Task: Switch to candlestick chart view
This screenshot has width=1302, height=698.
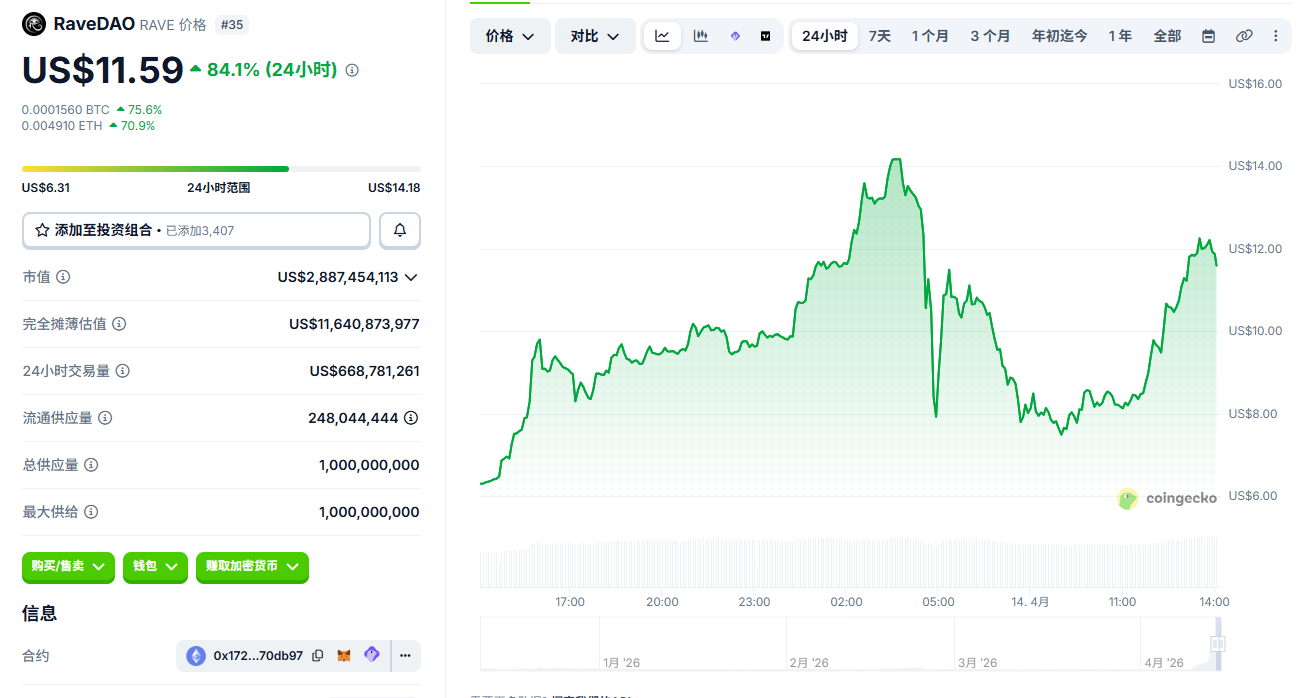Action: pyautogui.click(x=701, y=36)
